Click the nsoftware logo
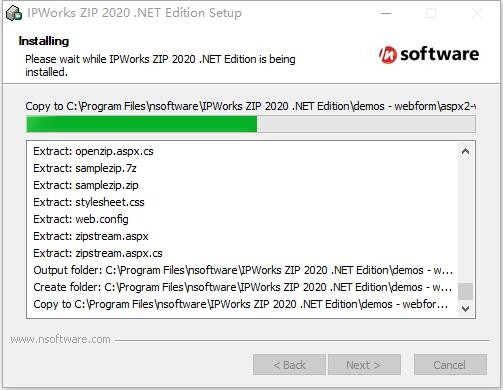 (x=429, y=54)
